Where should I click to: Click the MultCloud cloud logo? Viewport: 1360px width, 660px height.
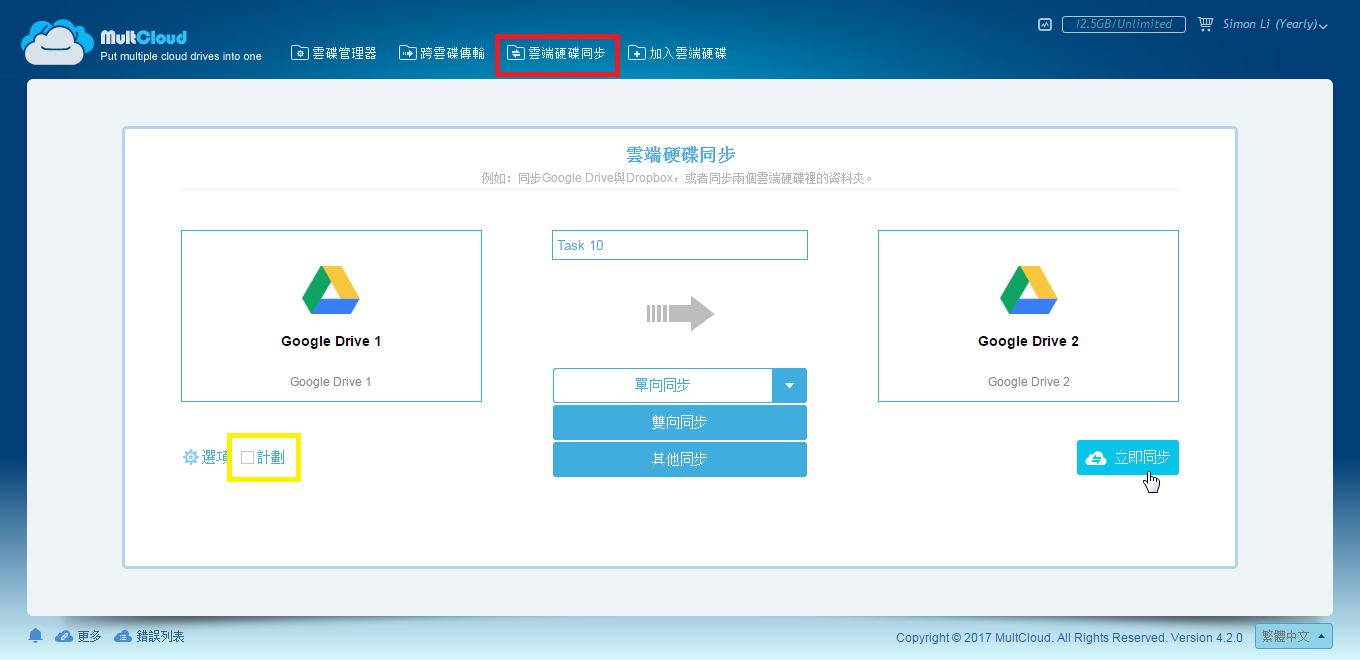(58, 42)
